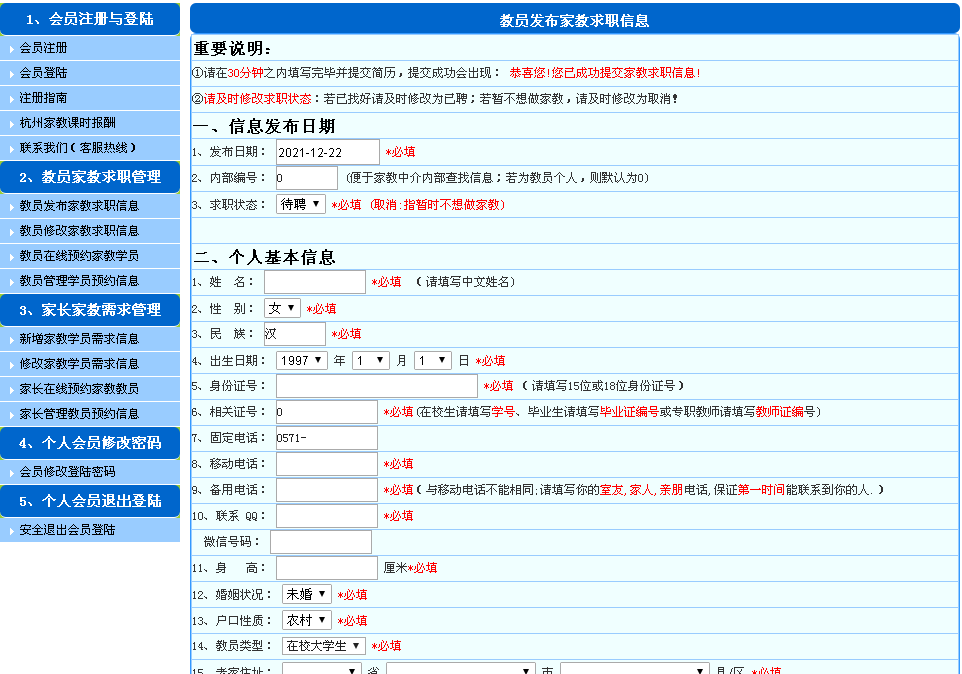Click the 微信号码 input field

[321, 542]
